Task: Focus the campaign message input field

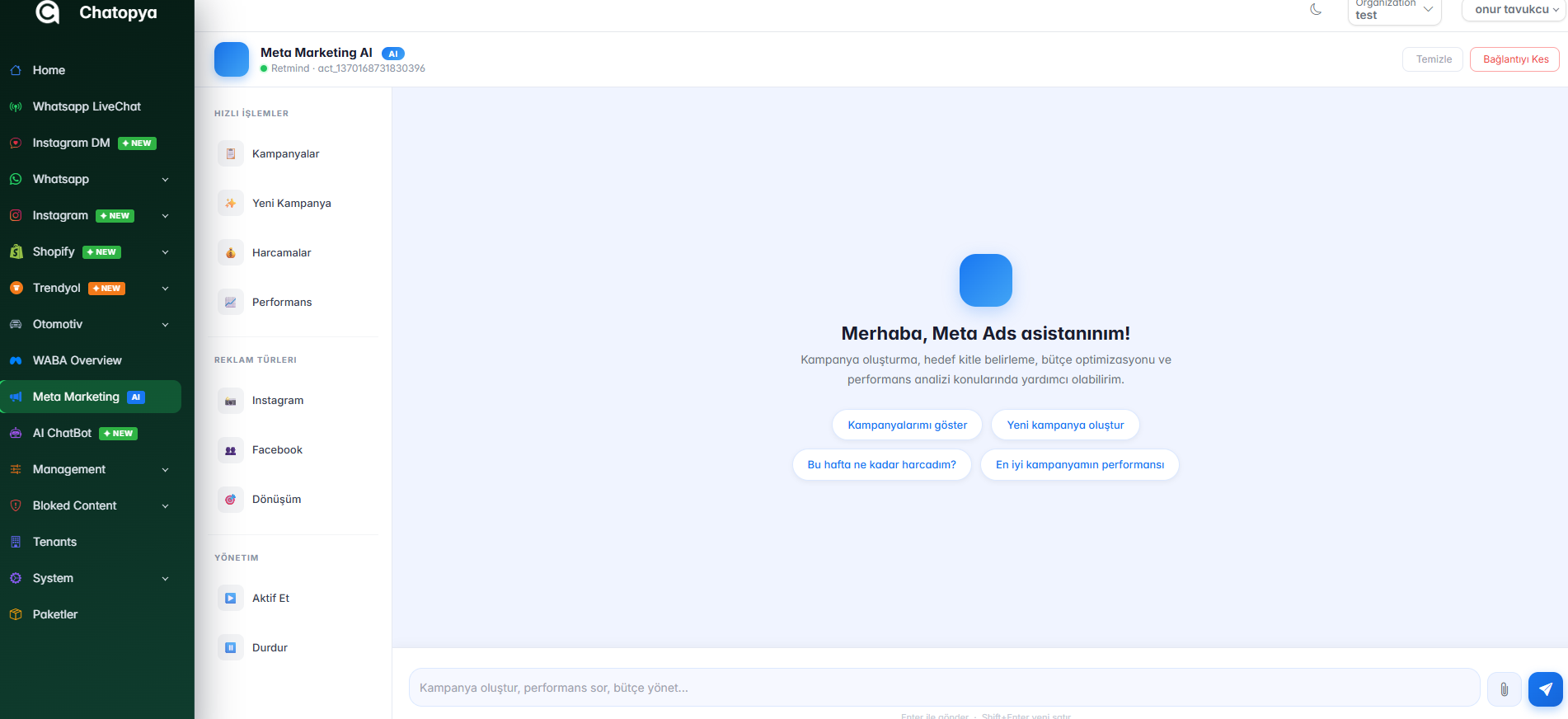Action: [x=944, y=688]
